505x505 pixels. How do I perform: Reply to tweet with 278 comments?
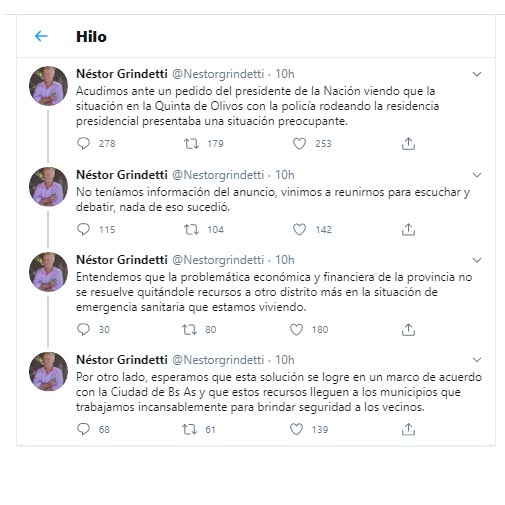coord(83,144)
